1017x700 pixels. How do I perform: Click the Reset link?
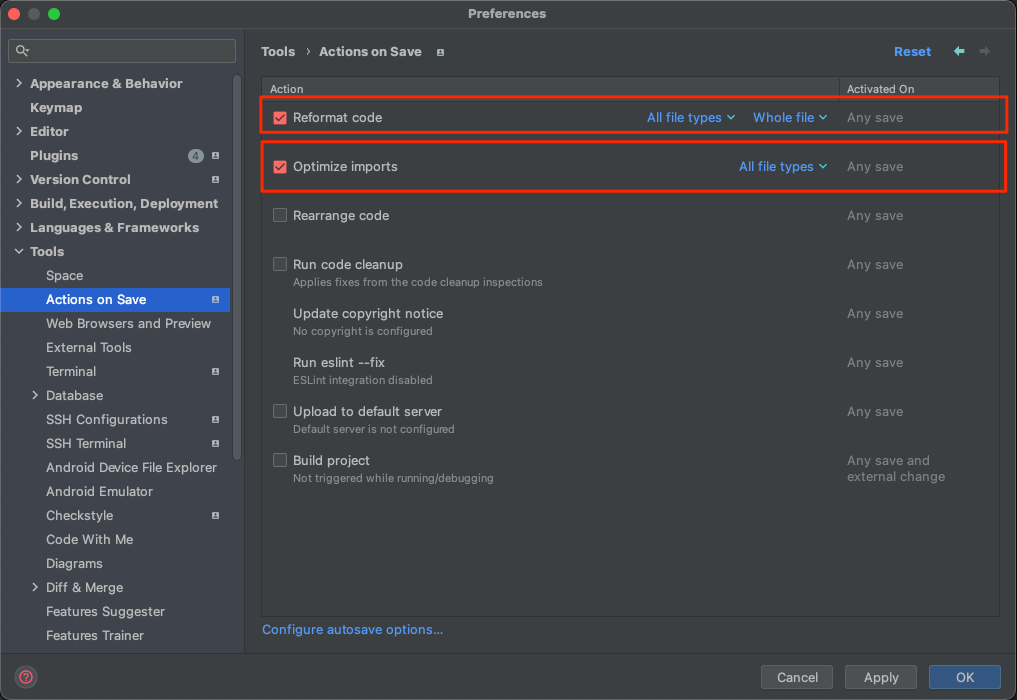[912, 51]
